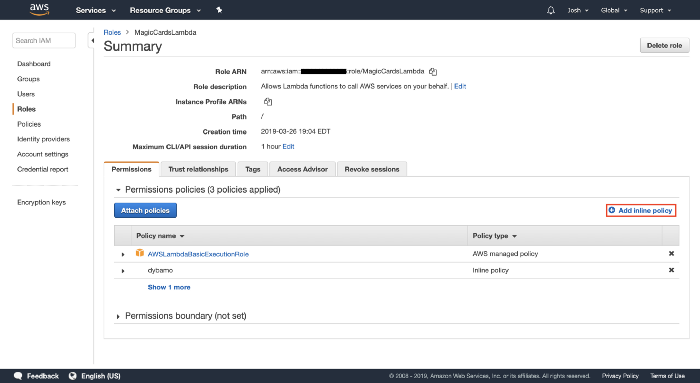Click the pin shortcut icon in top bar

point(219,10)
